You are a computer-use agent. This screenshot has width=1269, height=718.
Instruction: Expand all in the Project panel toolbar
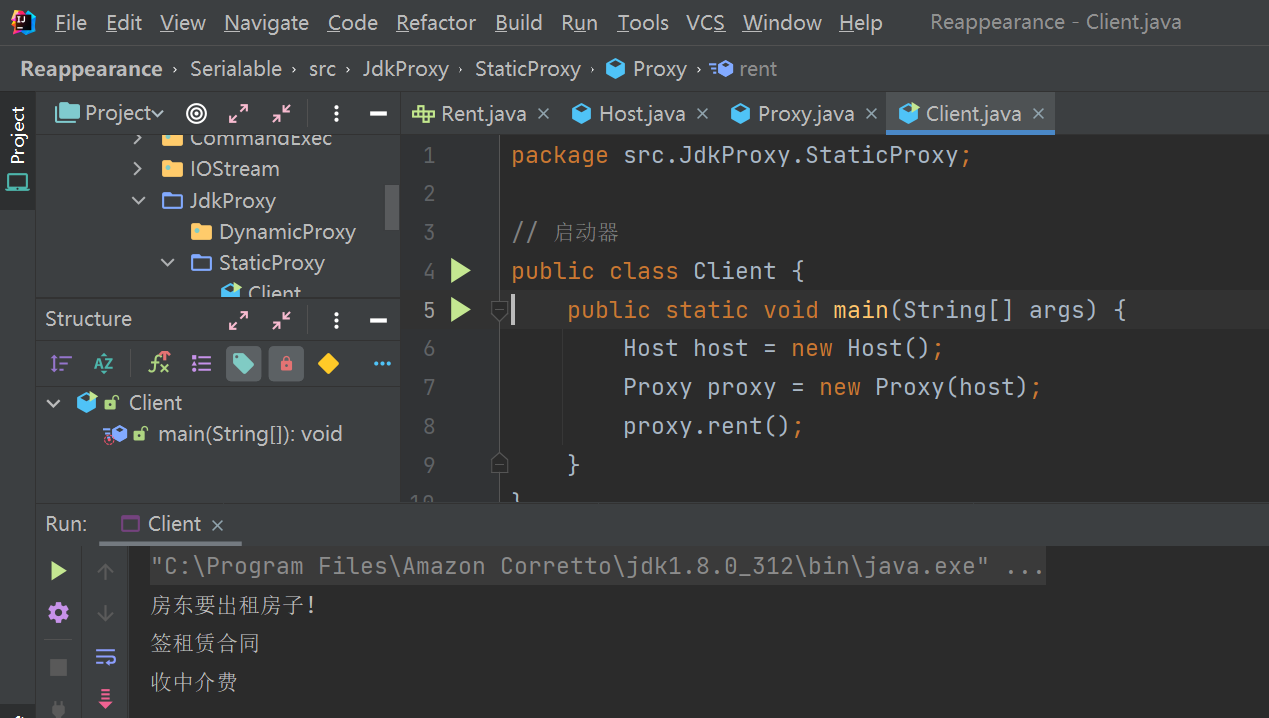pos(238,113)
